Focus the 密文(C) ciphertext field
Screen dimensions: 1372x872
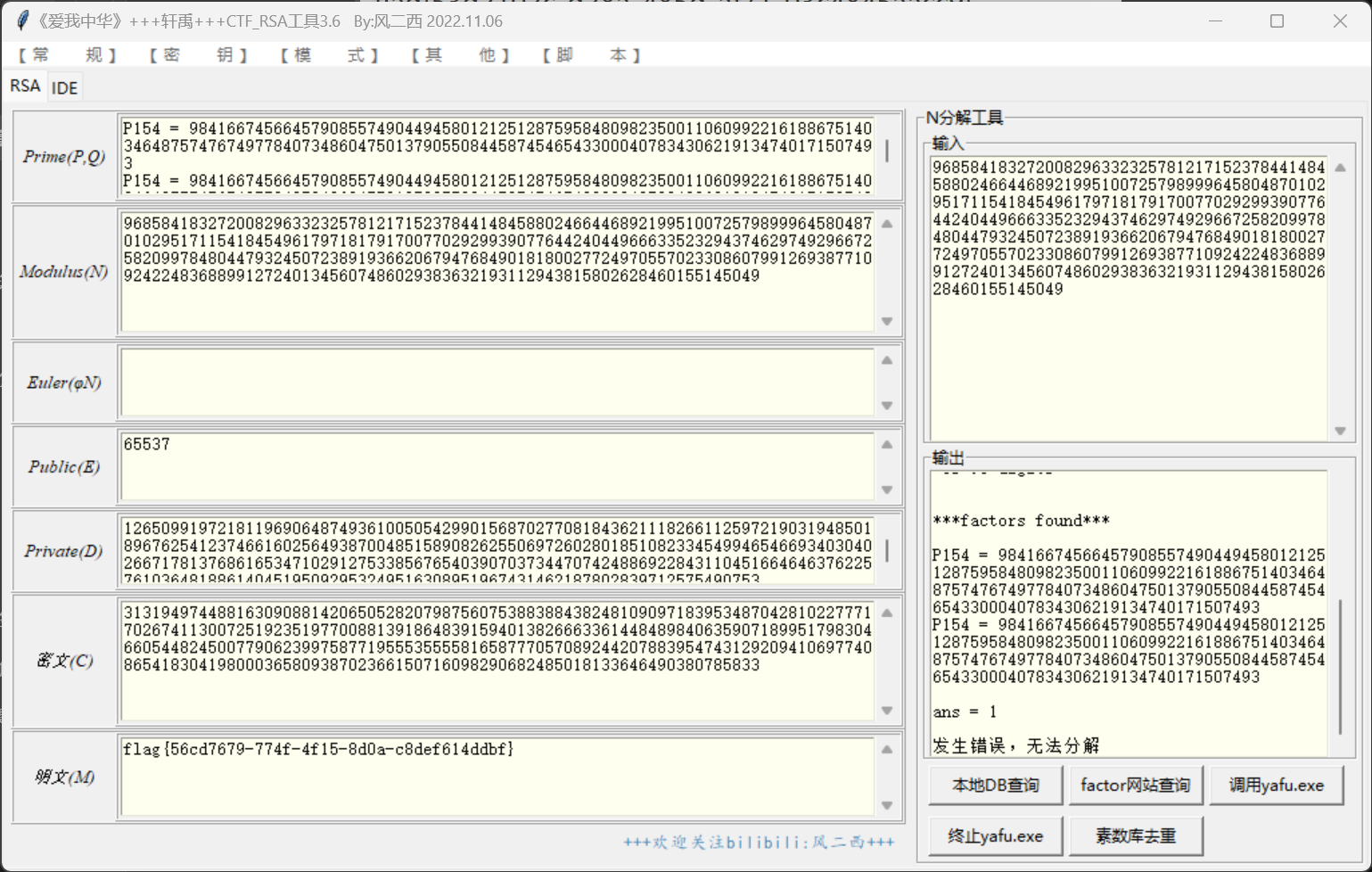click(x=497, y=660)
